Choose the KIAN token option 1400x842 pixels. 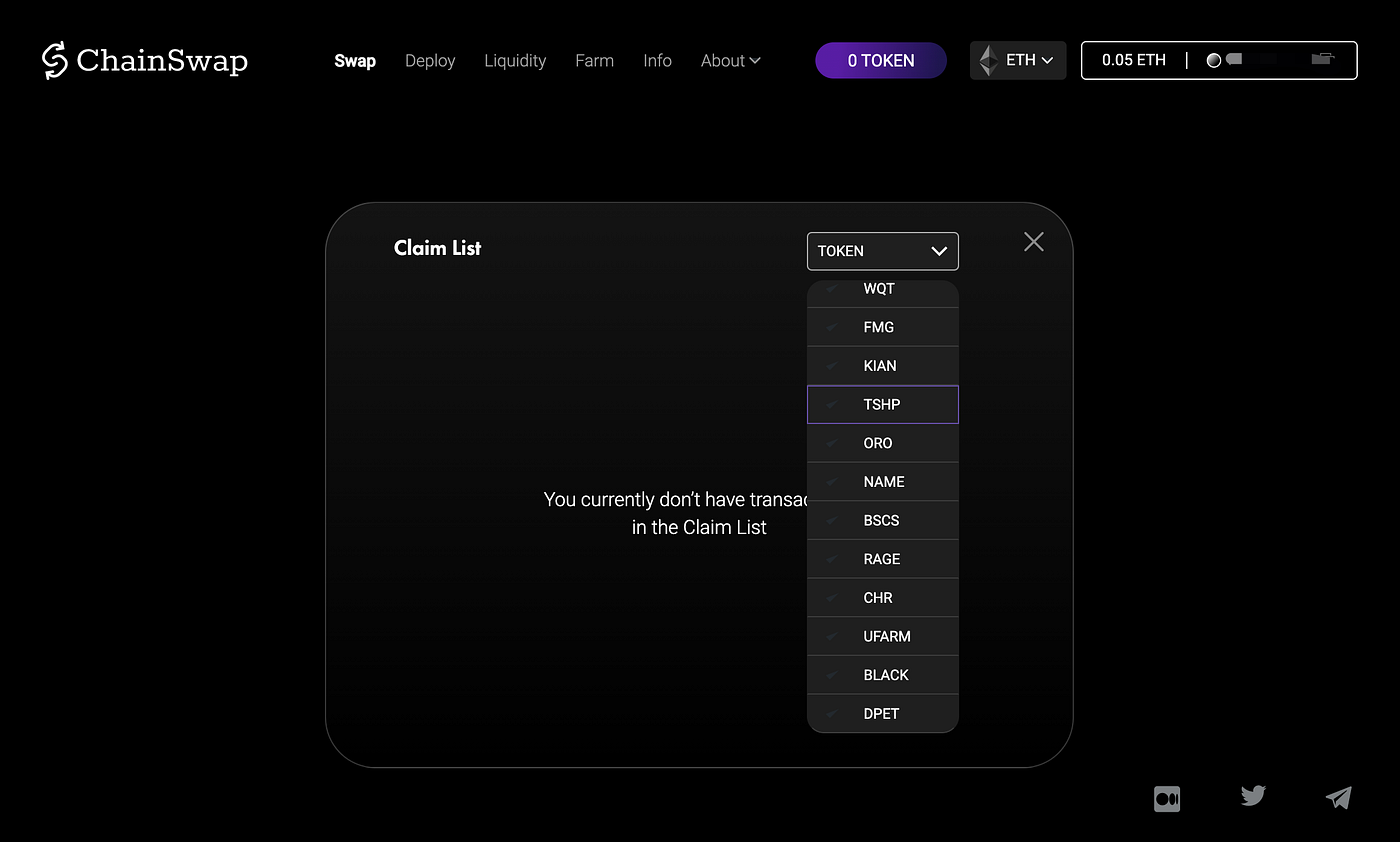[x=883, y=366]
